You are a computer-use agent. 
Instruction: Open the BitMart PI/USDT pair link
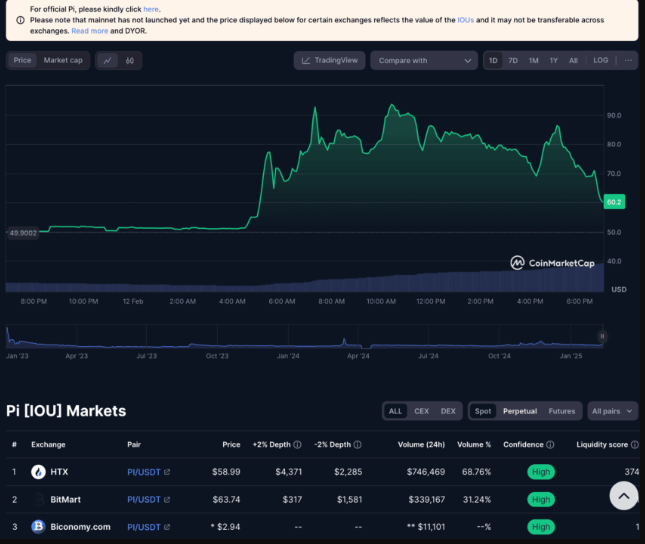(144, 500)
